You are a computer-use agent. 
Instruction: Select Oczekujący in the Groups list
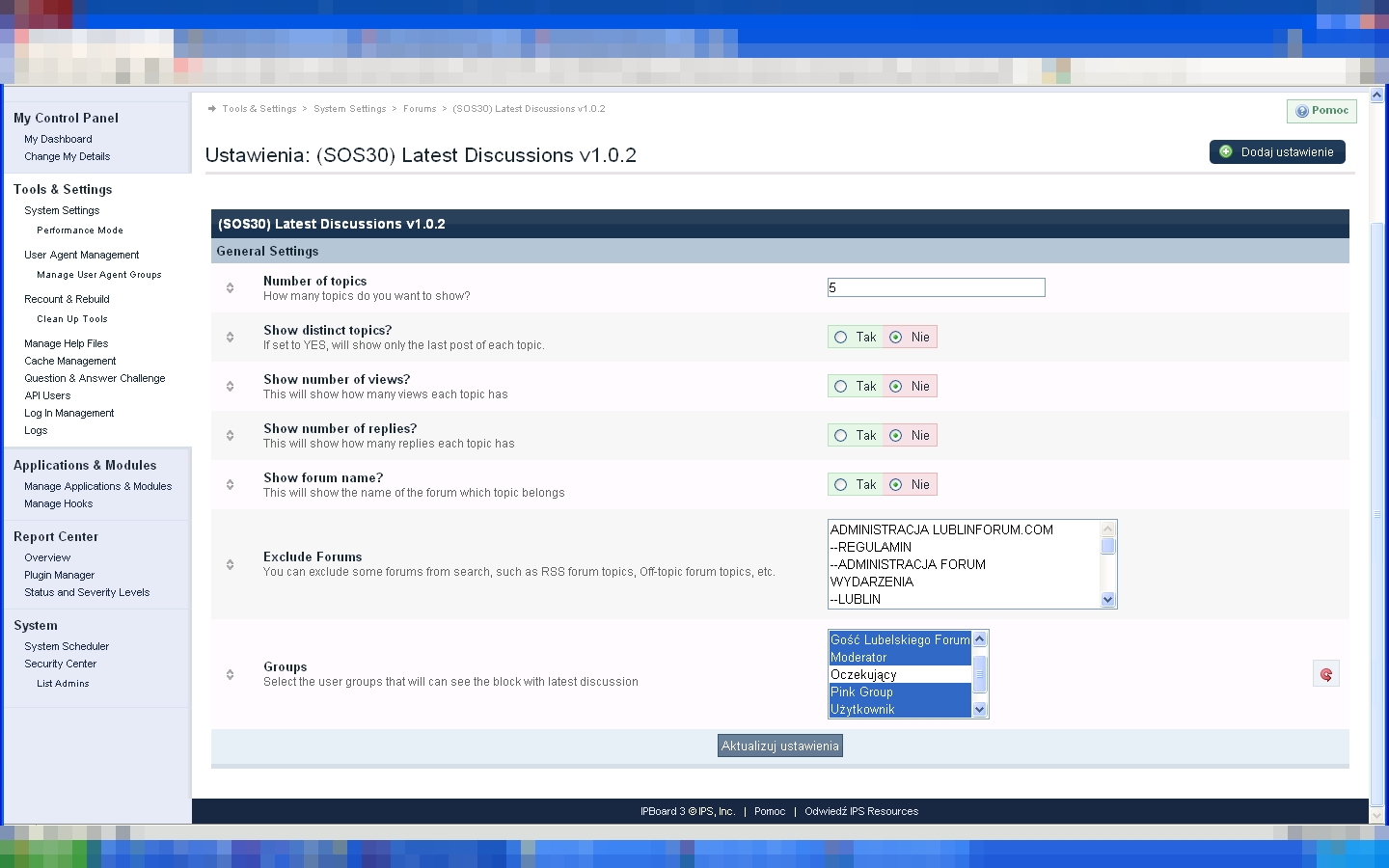click(863, 675)
